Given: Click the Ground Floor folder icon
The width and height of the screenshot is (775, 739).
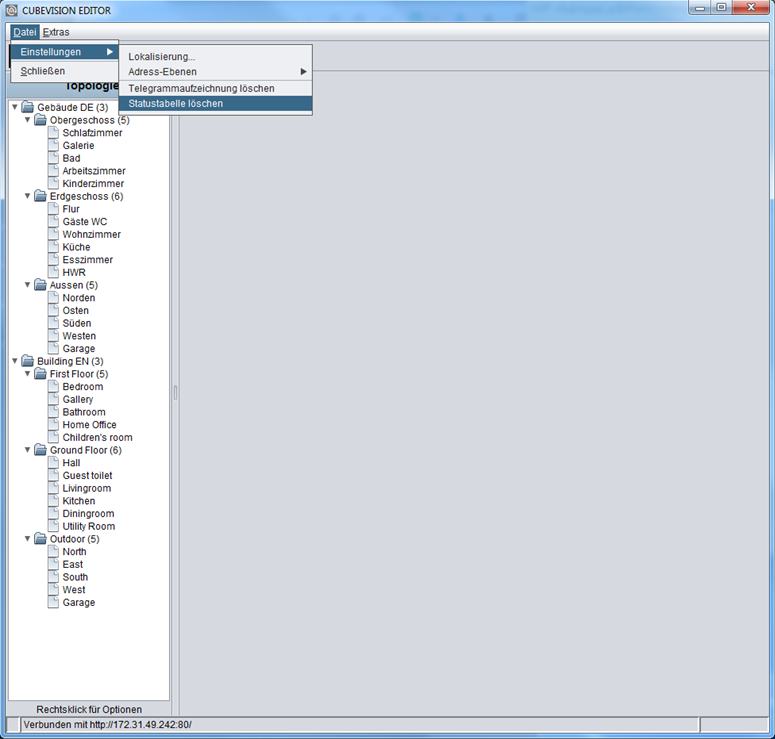Looking at the screenshot, I should [x=40, y=450].
